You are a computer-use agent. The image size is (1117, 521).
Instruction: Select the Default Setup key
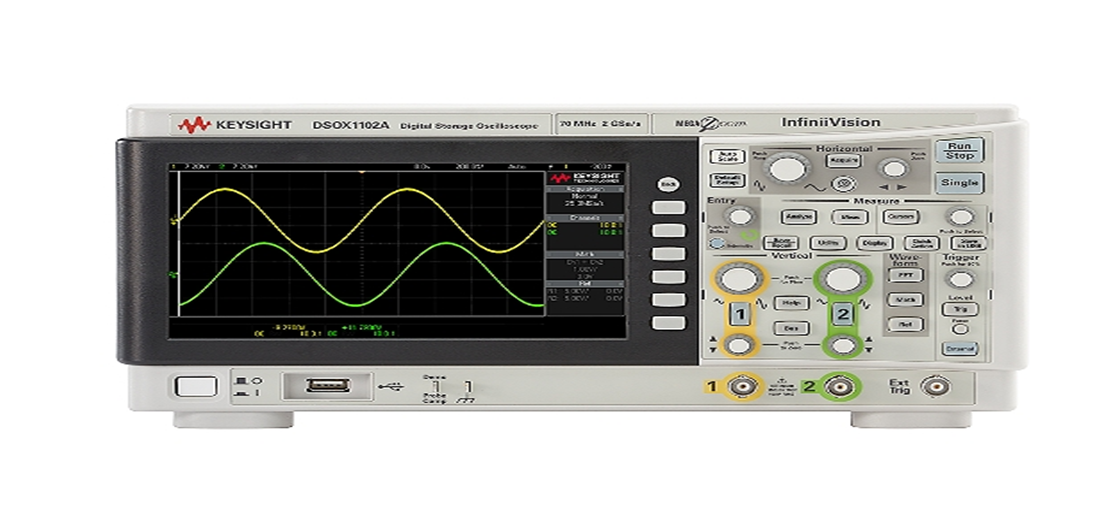727,180
